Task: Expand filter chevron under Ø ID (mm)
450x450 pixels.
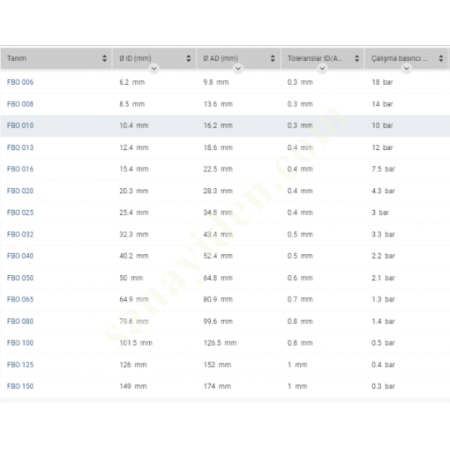Action: [x=154, y=68]
